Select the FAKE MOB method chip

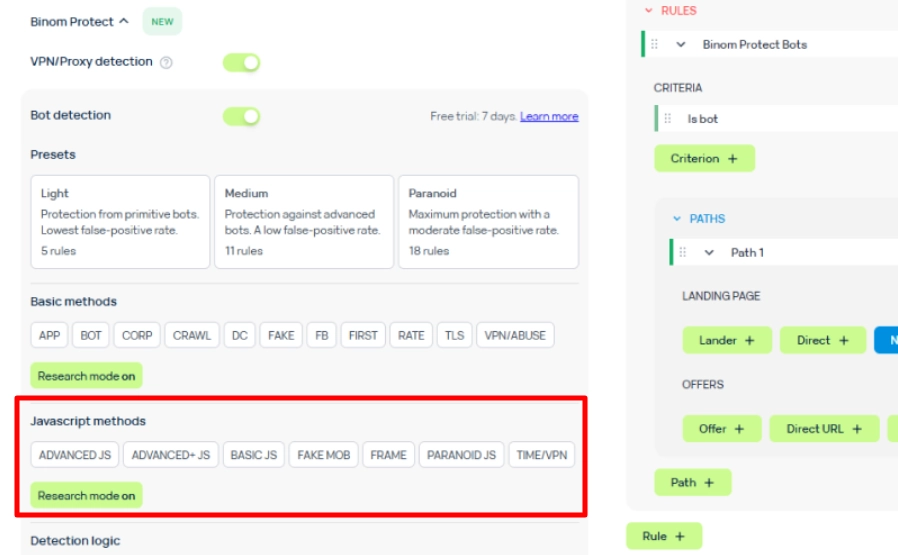coord(324,455)
